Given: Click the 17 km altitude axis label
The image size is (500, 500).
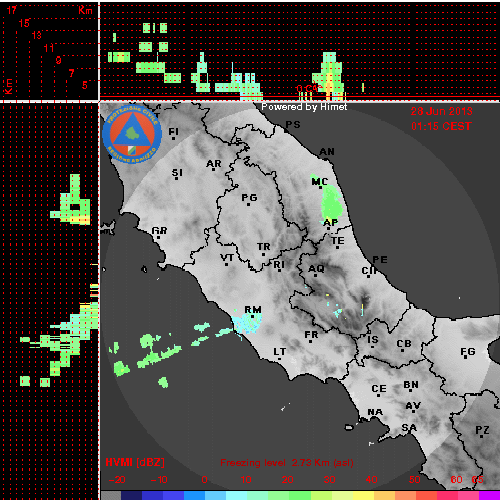Looking at the screenshot, I should (x=11, y=10).
